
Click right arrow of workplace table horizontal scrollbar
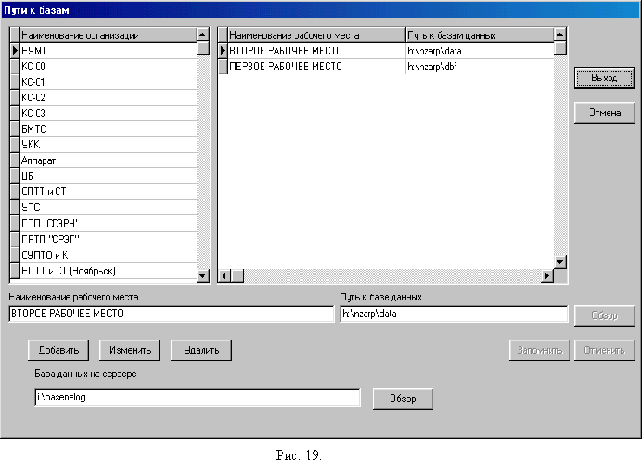point(547,276)
